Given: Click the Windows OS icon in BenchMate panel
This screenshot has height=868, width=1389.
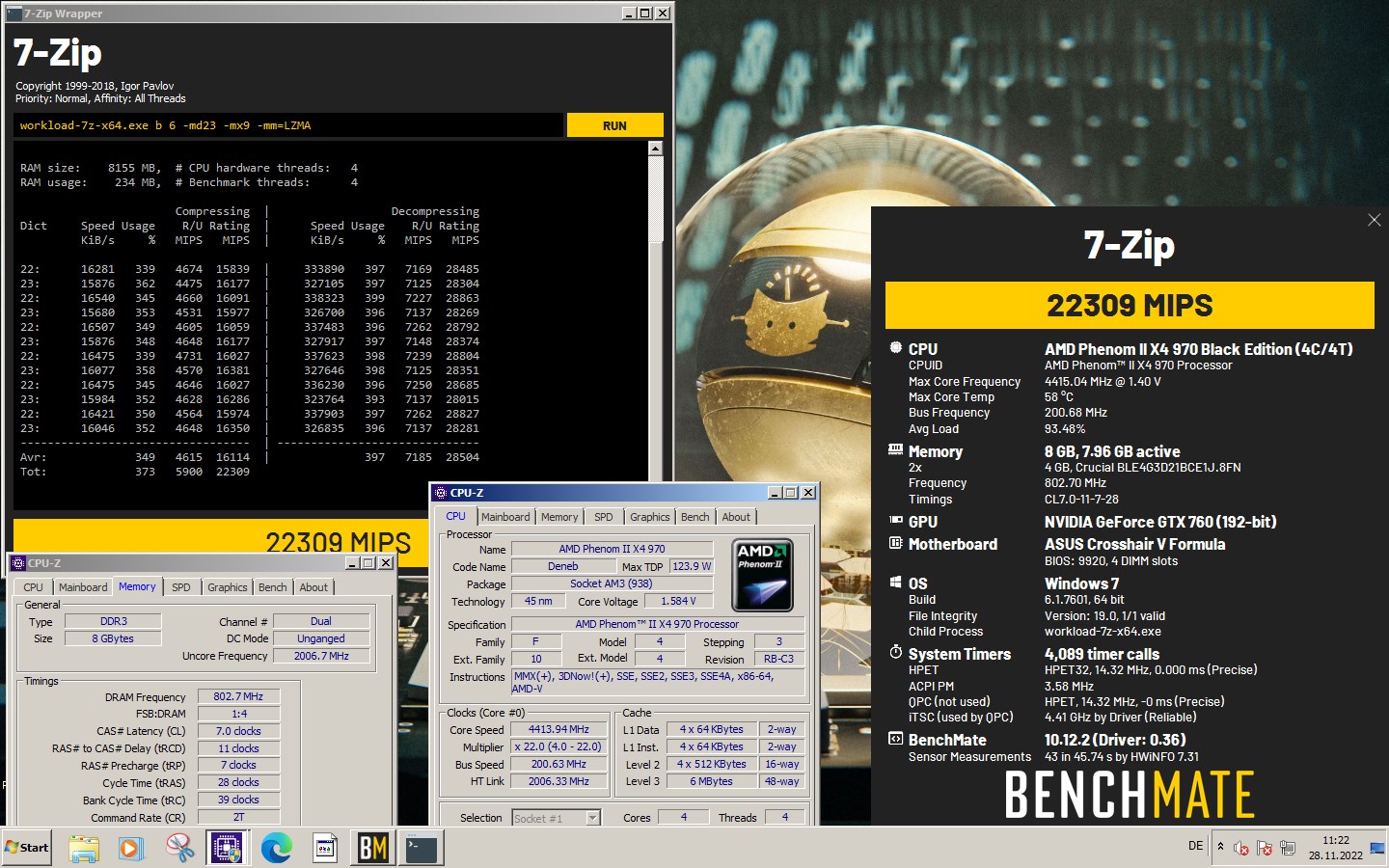Looking at the screenshot, I should (895, 583).
